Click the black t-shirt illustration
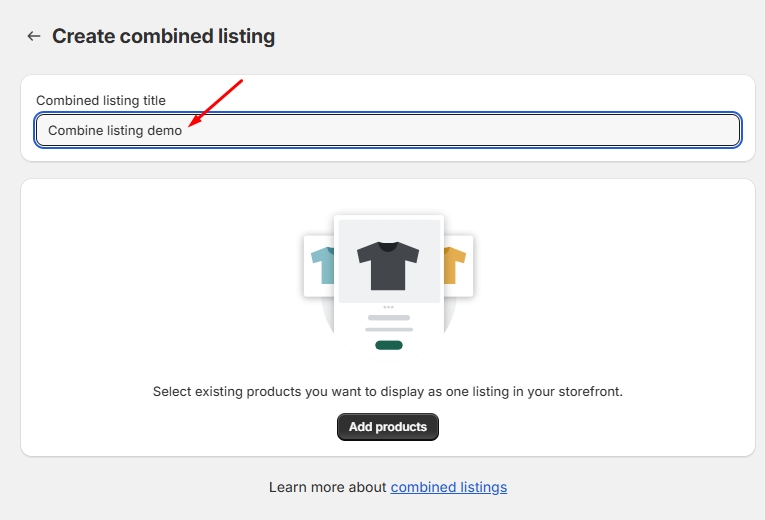Viewport: 765px width, 520px height. (x=388, y=264)
